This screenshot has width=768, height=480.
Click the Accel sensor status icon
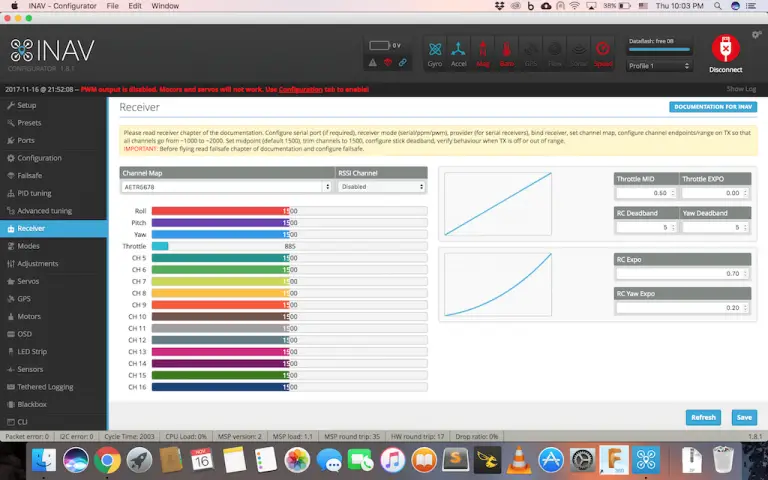coord(459,52)
